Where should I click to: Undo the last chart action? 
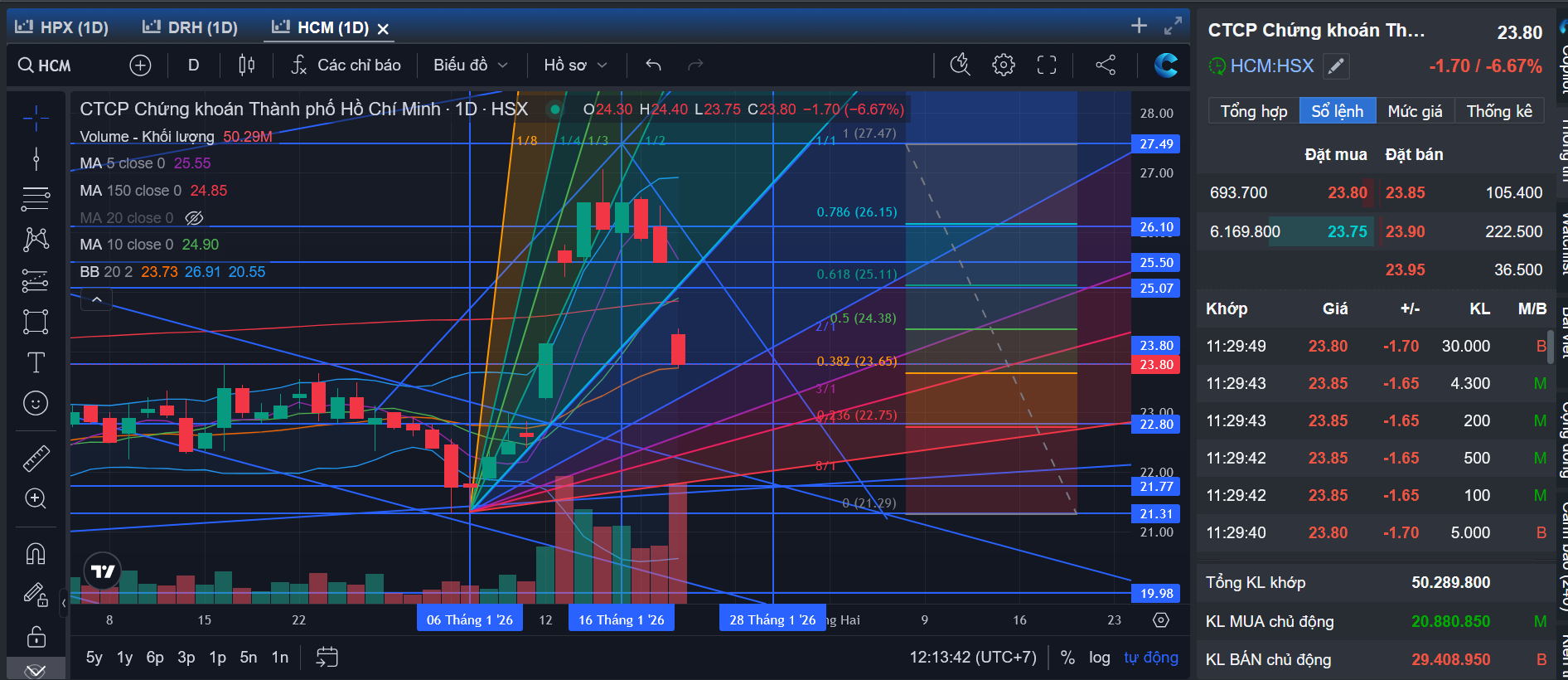[653, 65]
